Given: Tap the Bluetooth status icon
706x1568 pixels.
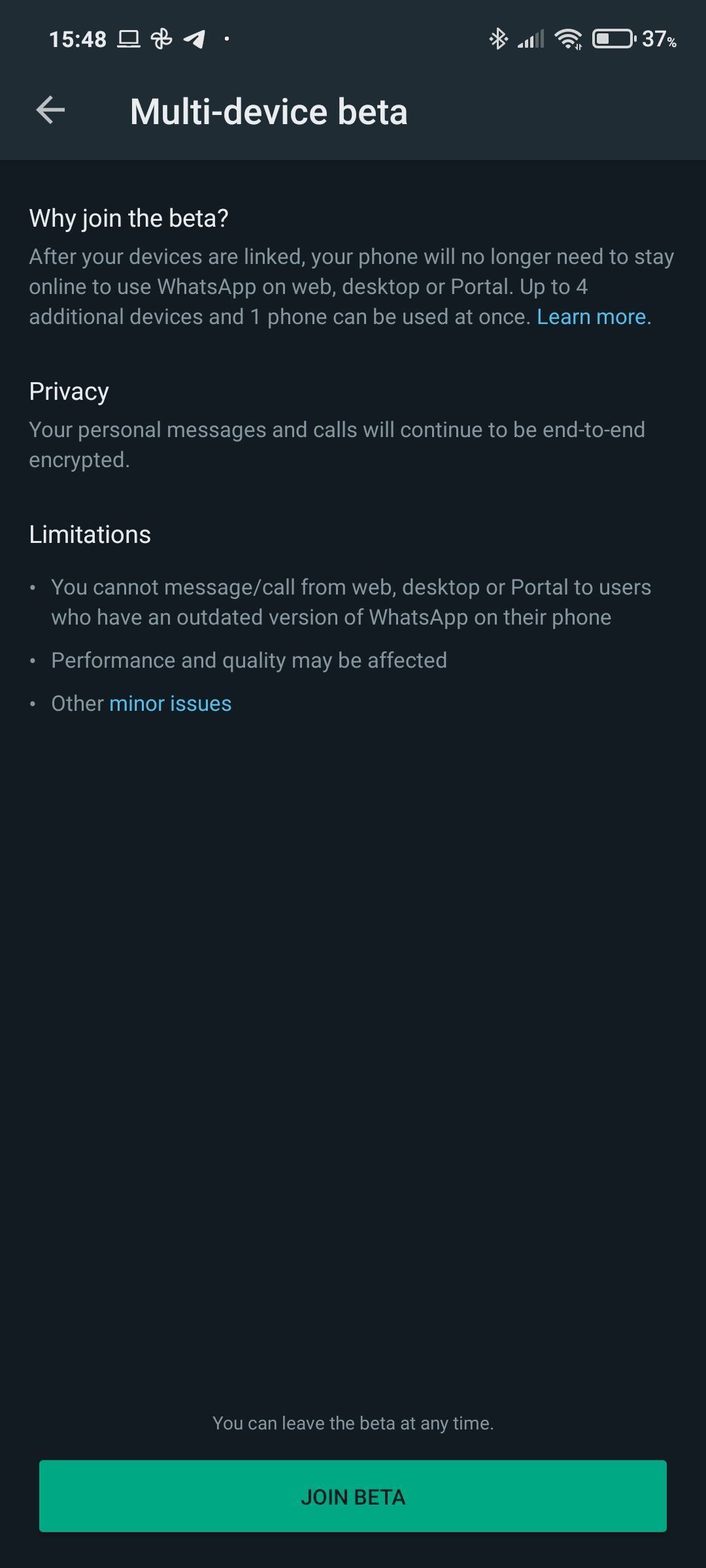Looking at the screenshot, I should point(498,39).
